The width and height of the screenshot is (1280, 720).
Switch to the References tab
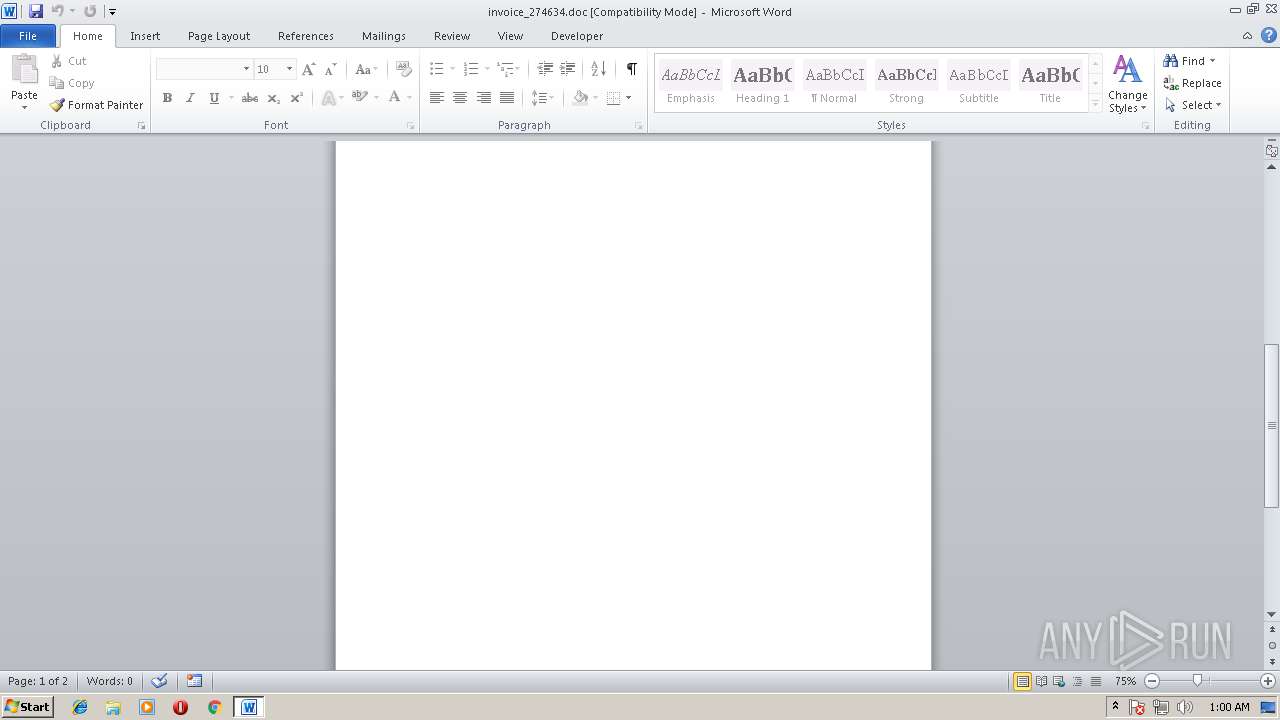(x=306, y=36)
